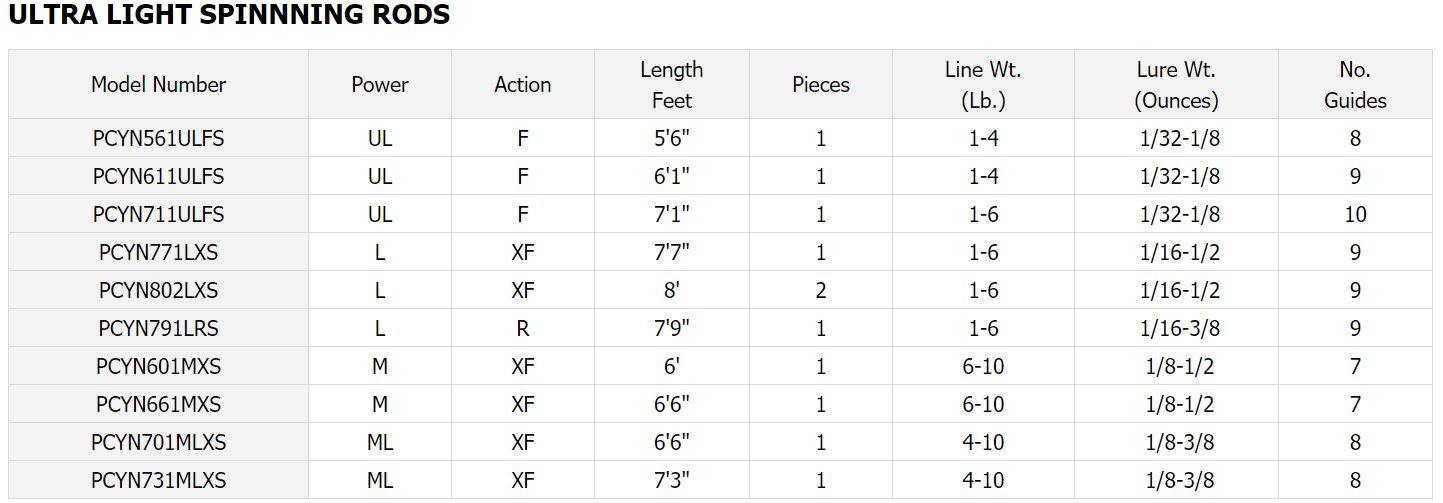The height and width of the screenshot is (503, 1443).
Task: Click the Pieces column header
Action: 821,85
